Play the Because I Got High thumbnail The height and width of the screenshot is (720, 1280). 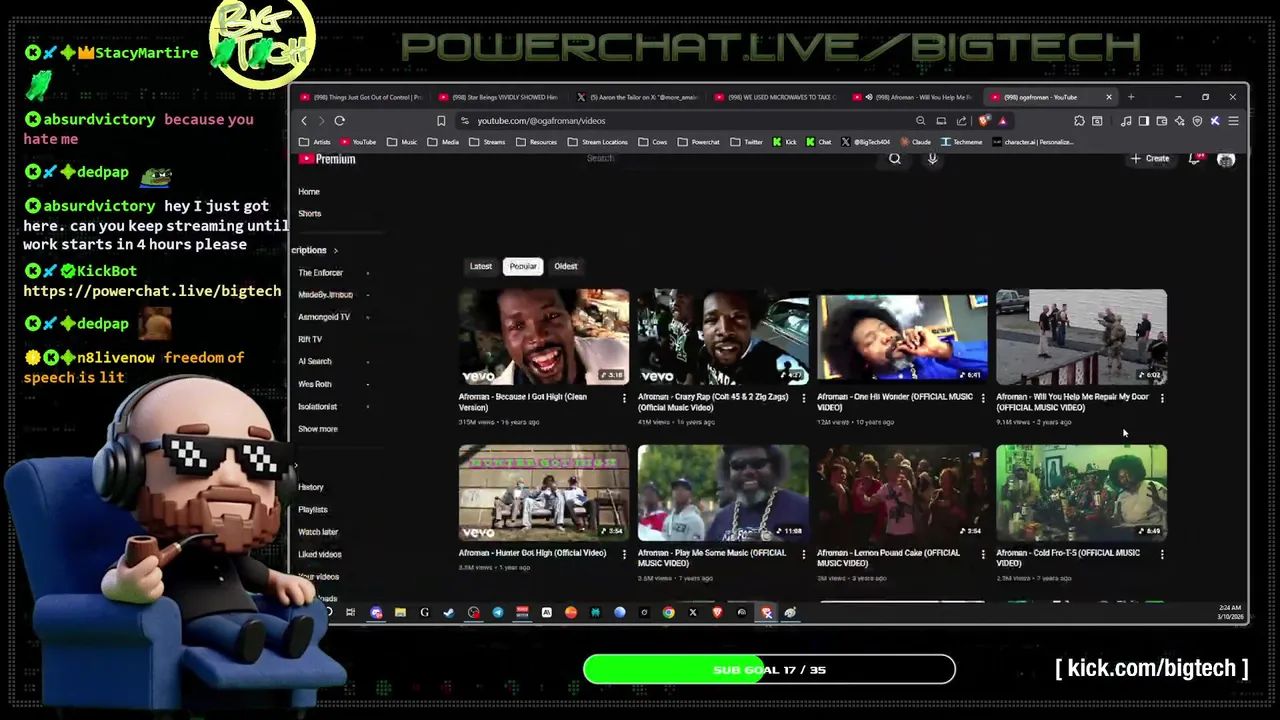pos(544,337)
